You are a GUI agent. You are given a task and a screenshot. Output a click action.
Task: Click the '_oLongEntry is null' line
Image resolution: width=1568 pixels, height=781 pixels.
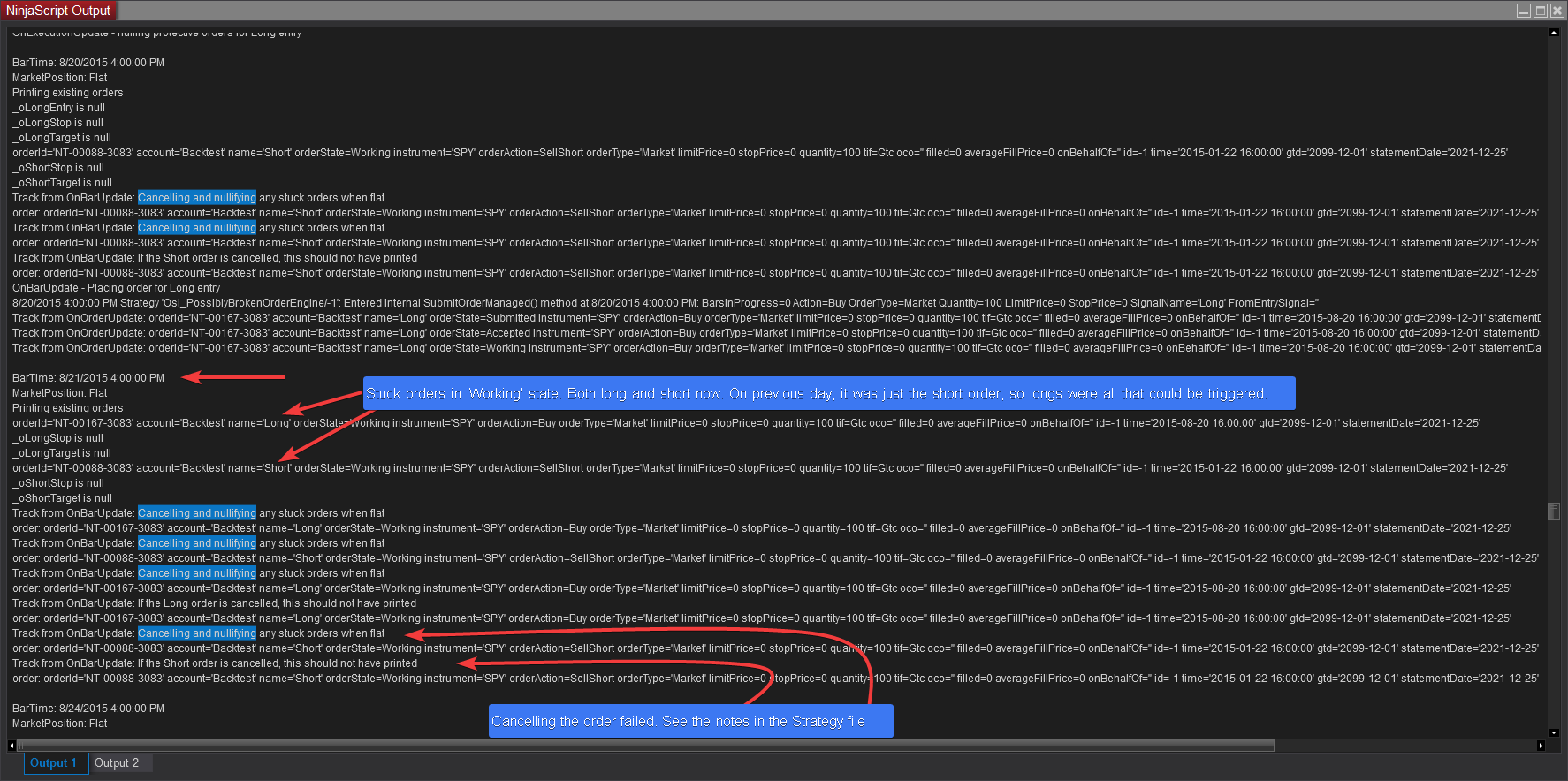58,108
